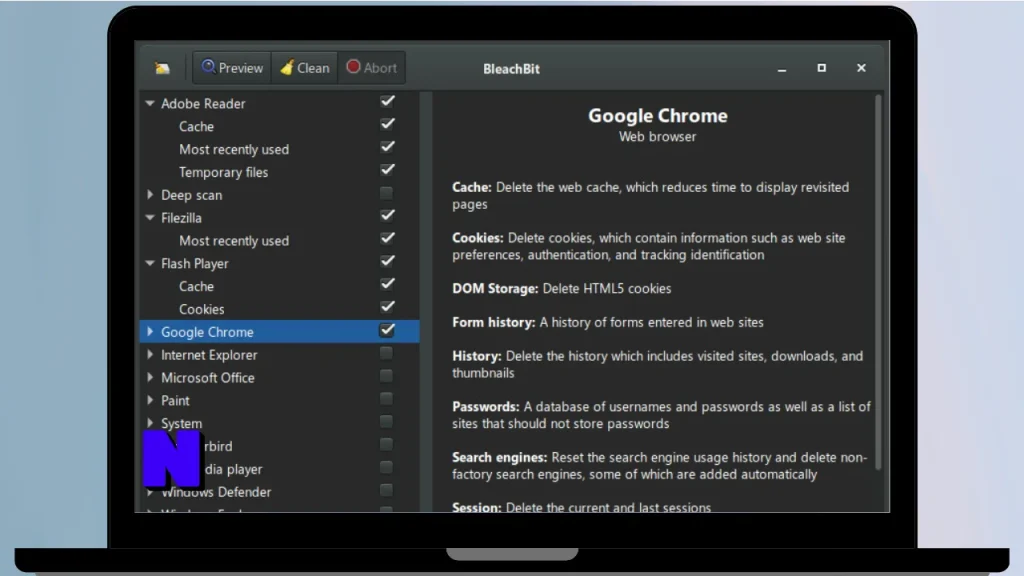1024x576 pixels.
Task: Enable the Windows Defender checkbox
Action: click(x=387, y=490)
